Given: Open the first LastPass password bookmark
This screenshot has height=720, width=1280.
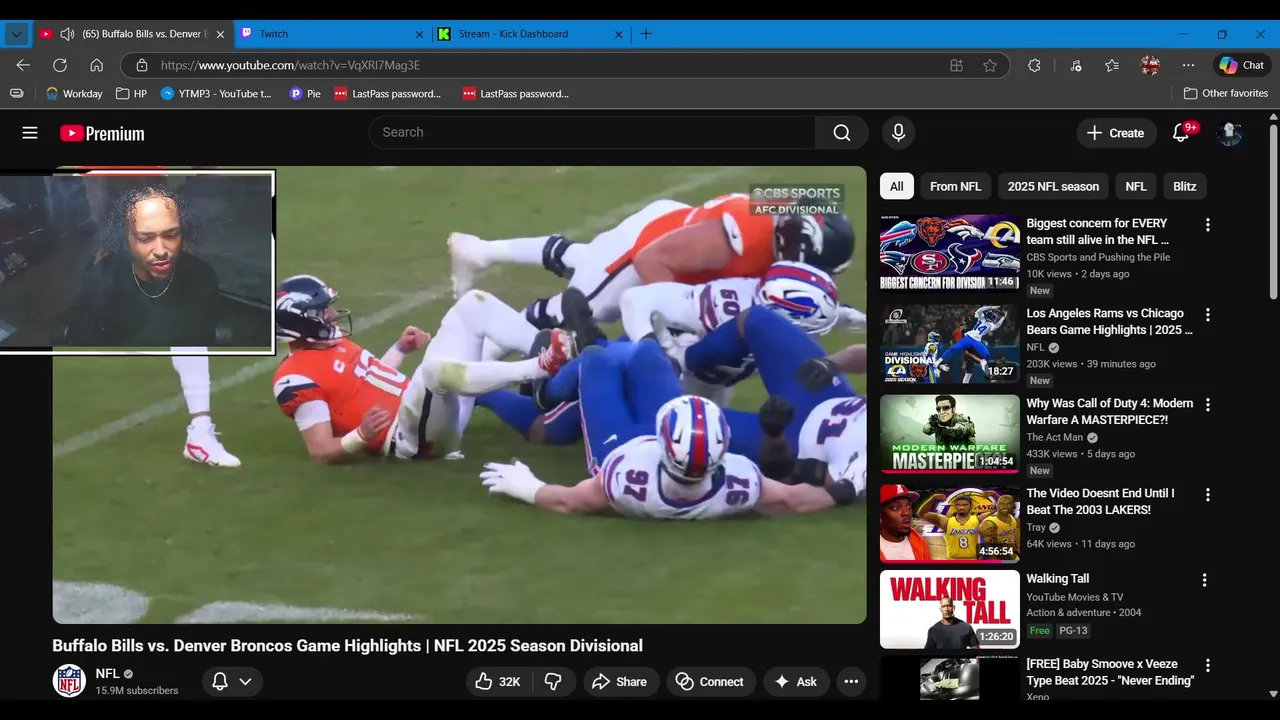Looking at the screenshot, I should click(x=387, y=93).
